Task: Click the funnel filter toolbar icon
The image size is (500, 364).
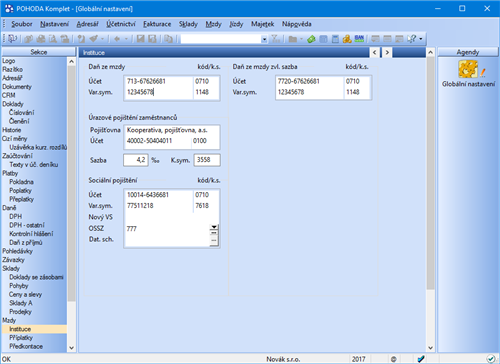Action: click(x=276, y=39)
